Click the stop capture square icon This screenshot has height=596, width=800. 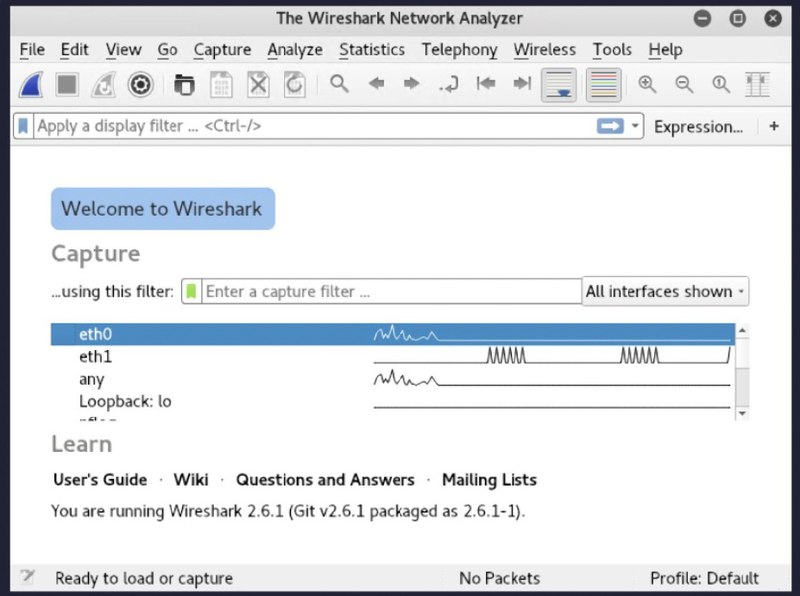[x=67, y=85]
